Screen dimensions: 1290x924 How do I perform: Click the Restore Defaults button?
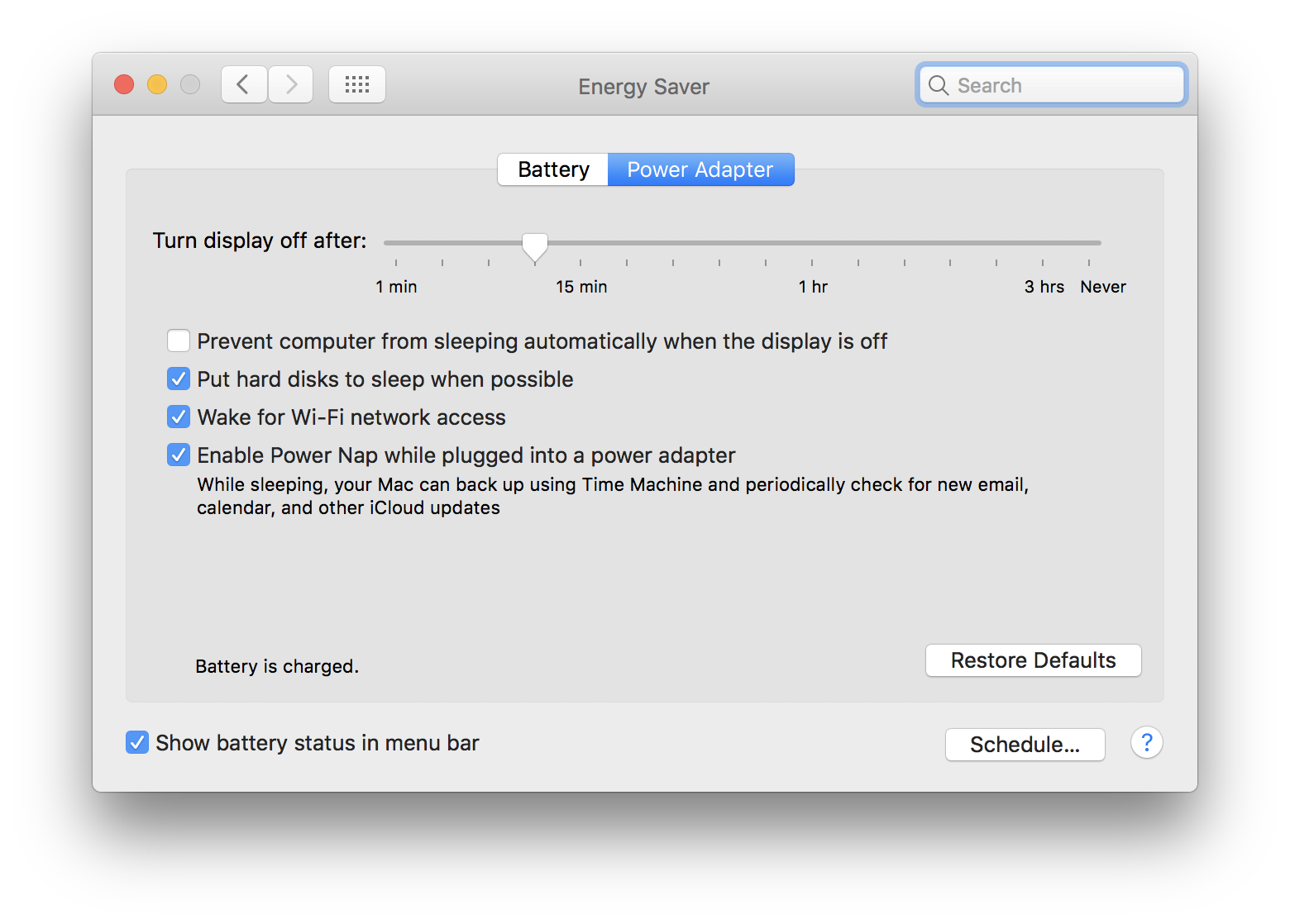pos(1033,660)
